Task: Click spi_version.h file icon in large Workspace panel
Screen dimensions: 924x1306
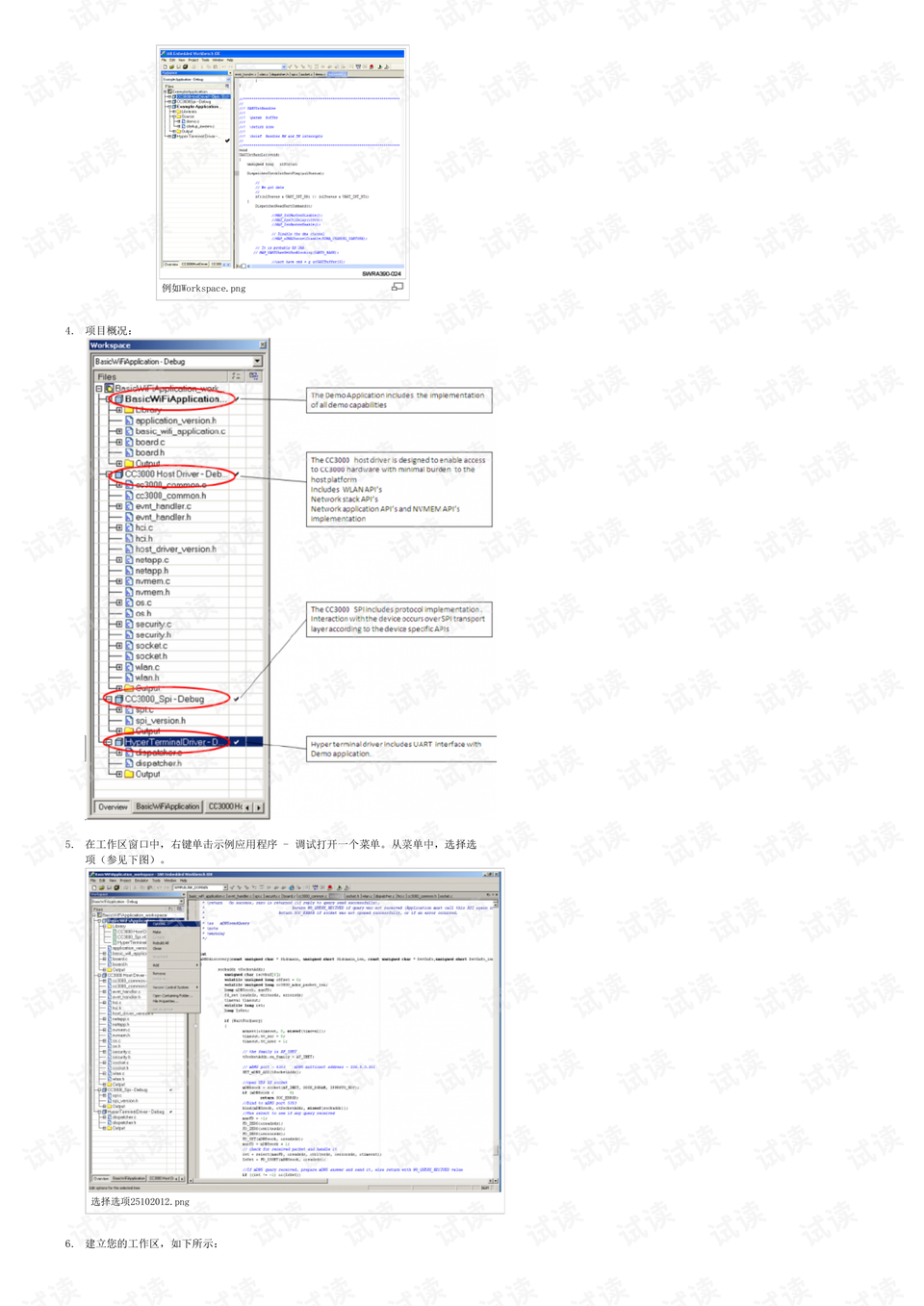Action: point(129,721)
